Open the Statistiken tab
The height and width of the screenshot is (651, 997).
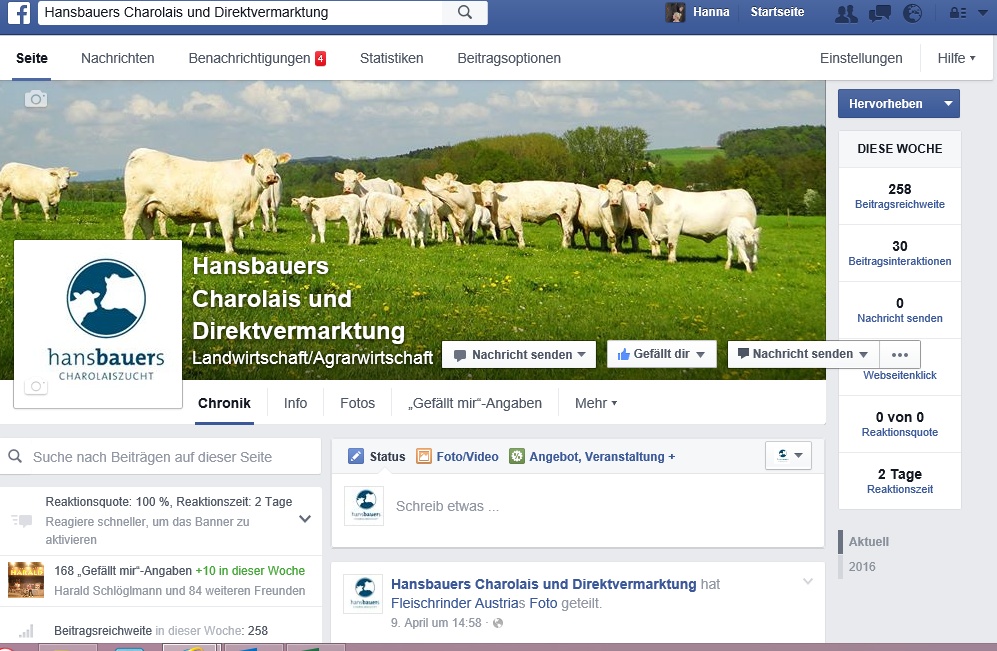coord(392,58)
